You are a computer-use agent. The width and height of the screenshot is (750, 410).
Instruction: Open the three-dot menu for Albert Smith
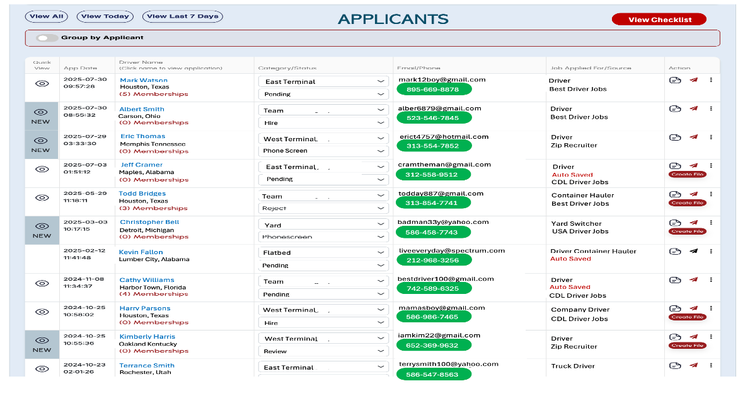[x=711, y=109]
